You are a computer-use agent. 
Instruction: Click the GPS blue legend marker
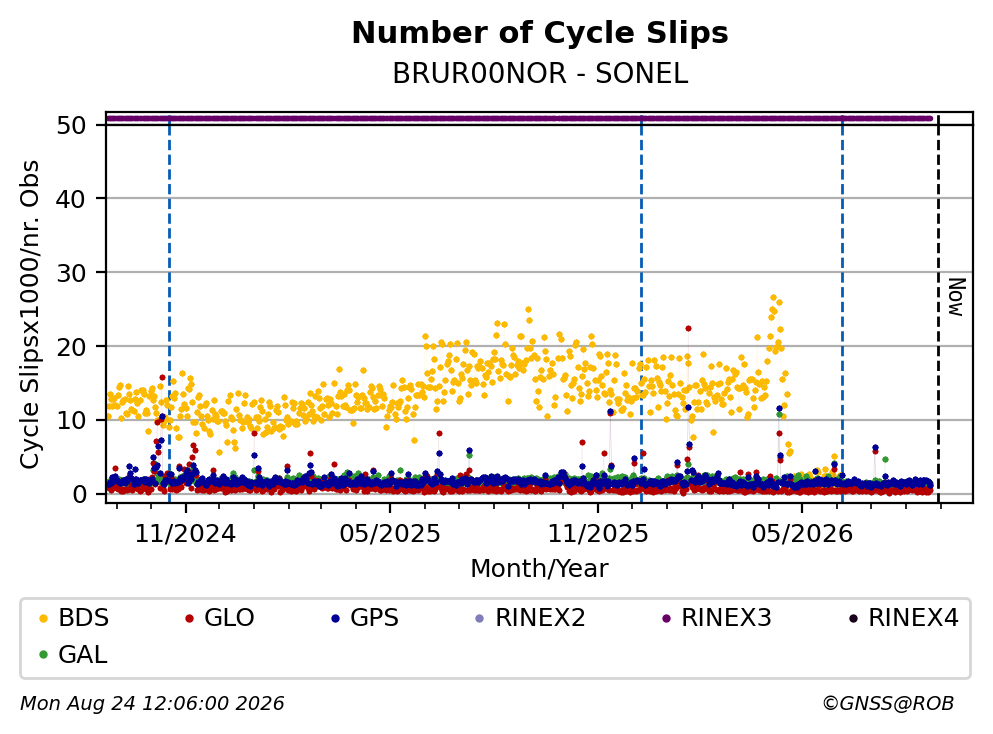[335, 618]
